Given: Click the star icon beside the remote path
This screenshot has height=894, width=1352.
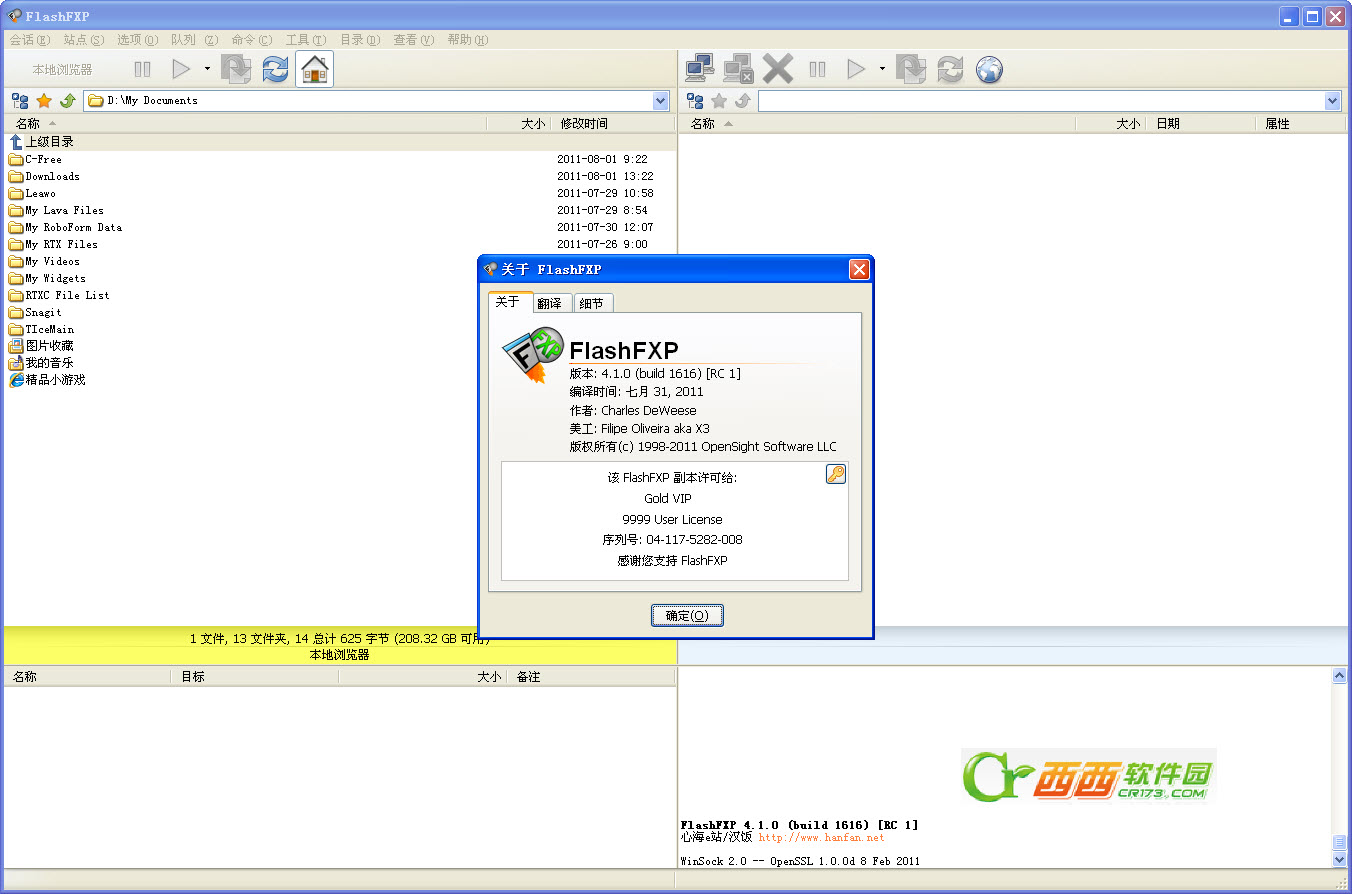Looking at the screenshot, I should point(719,101).
